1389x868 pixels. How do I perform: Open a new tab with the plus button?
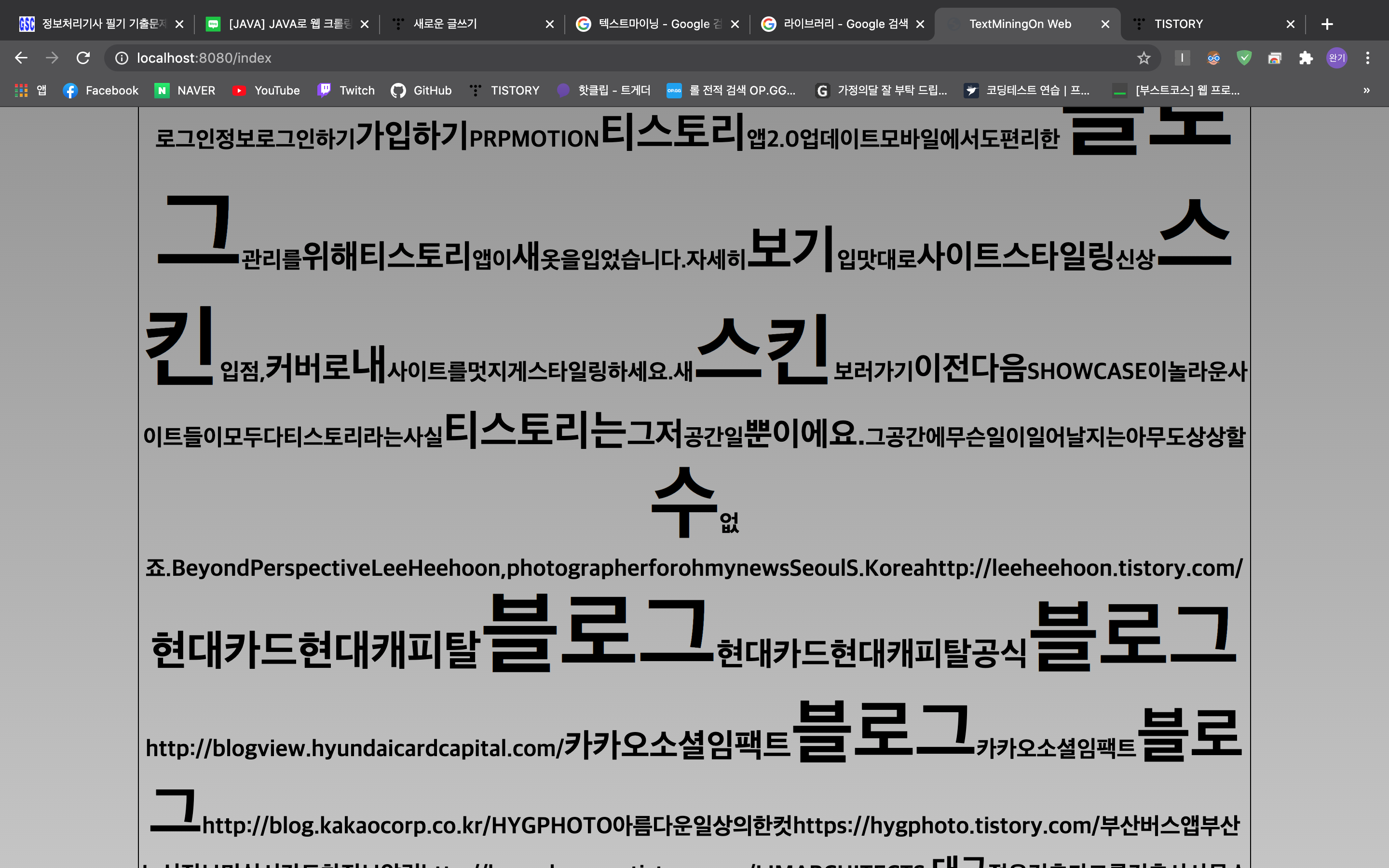click(1327, 24)
